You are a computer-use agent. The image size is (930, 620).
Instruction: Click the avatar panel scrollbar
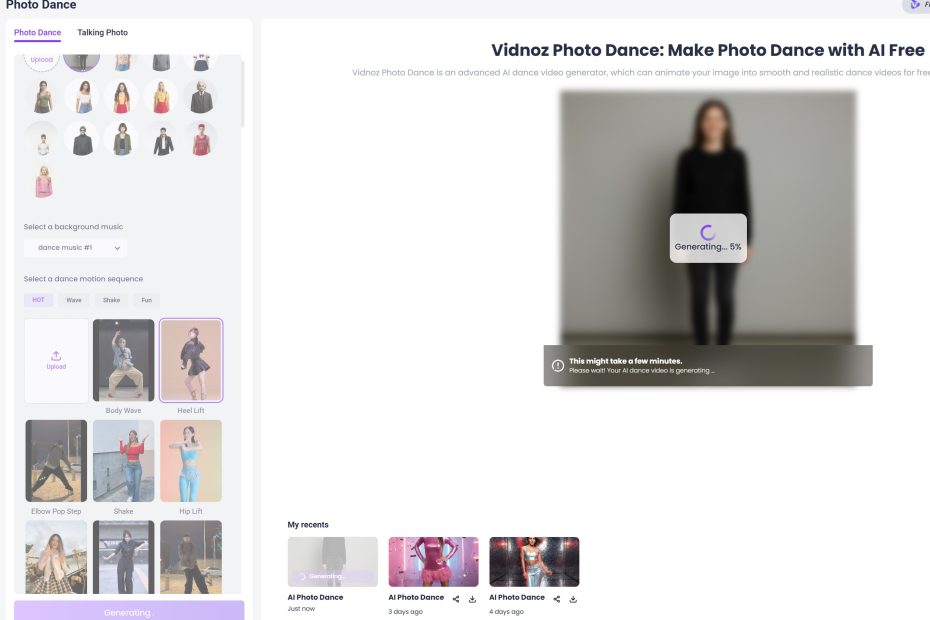[x=243, y=94]
